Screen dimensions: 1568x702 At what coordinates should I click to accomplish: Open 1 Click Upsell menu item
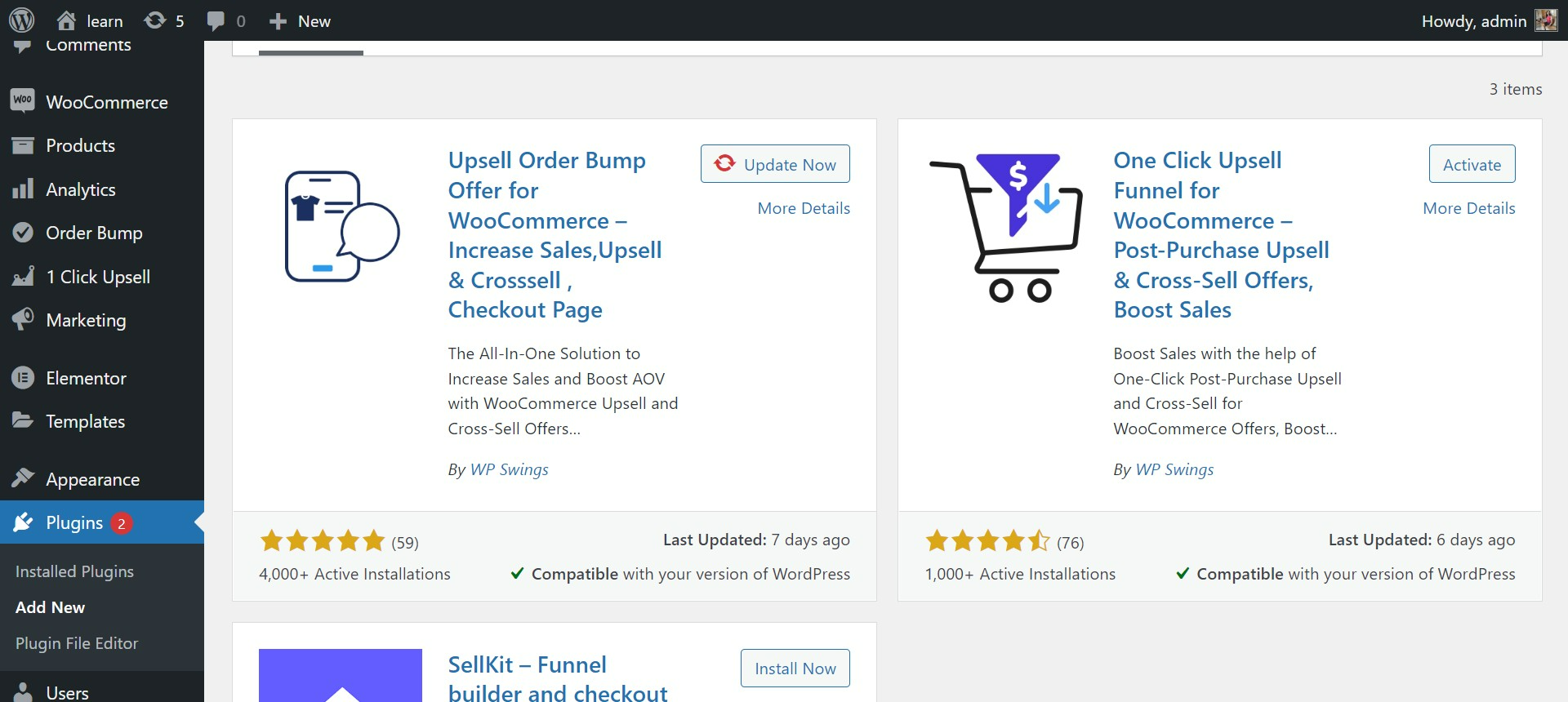point(98,277)
